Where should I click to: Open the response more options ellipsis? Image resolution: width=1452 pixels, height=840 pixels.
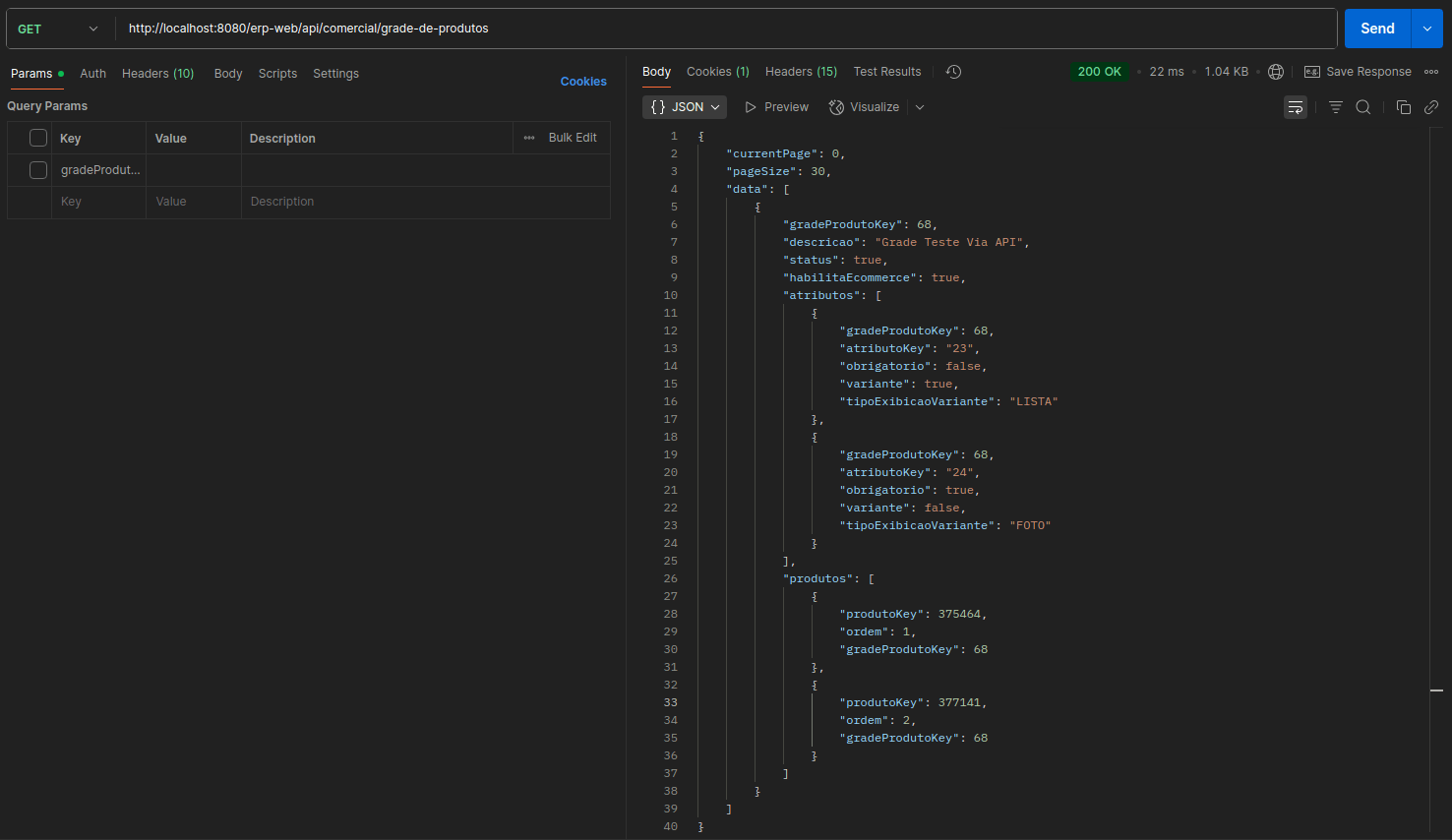coord(1431,72)
